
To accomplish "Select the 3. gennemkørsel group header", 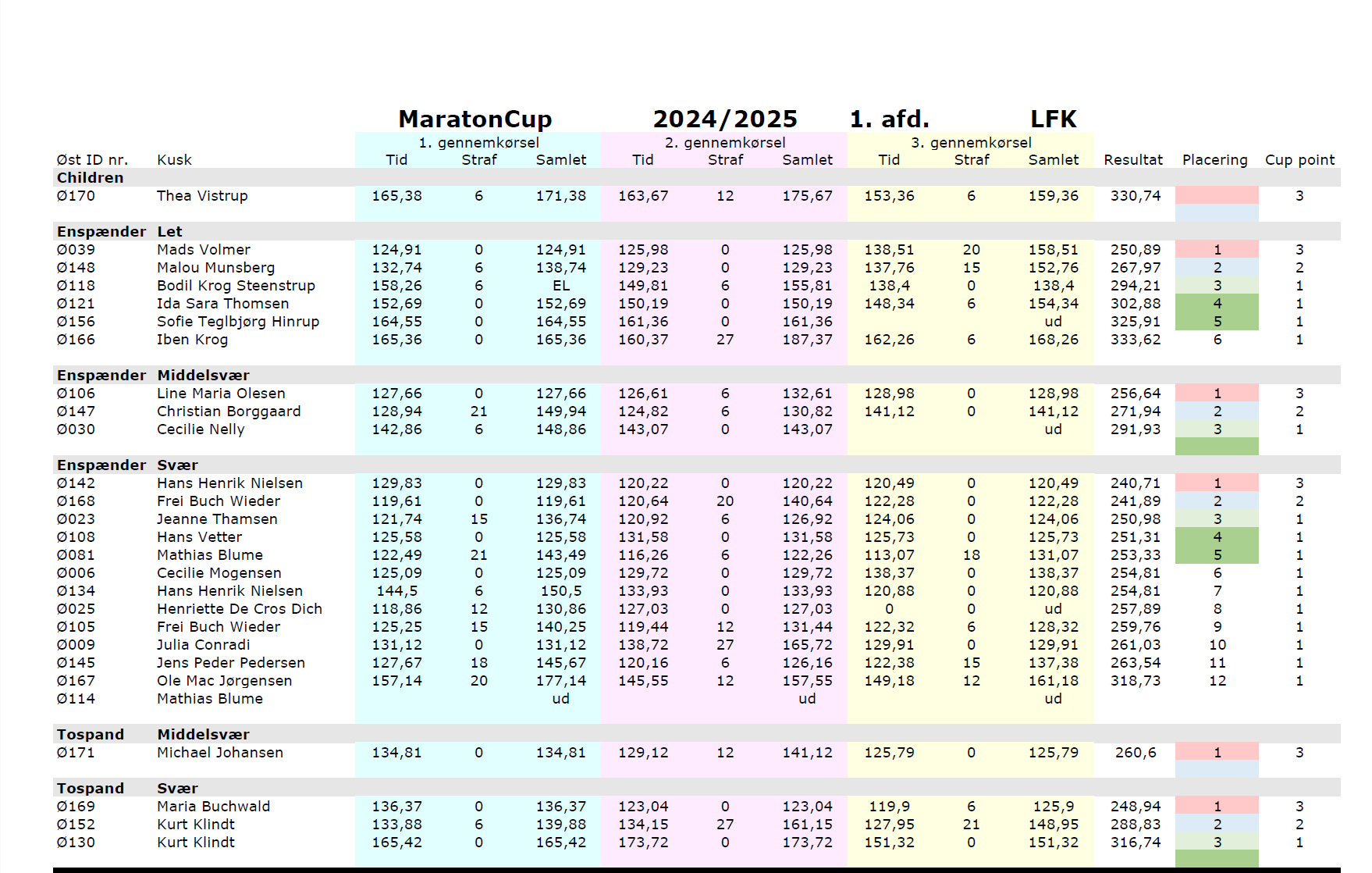I will (x=971, y=143).
